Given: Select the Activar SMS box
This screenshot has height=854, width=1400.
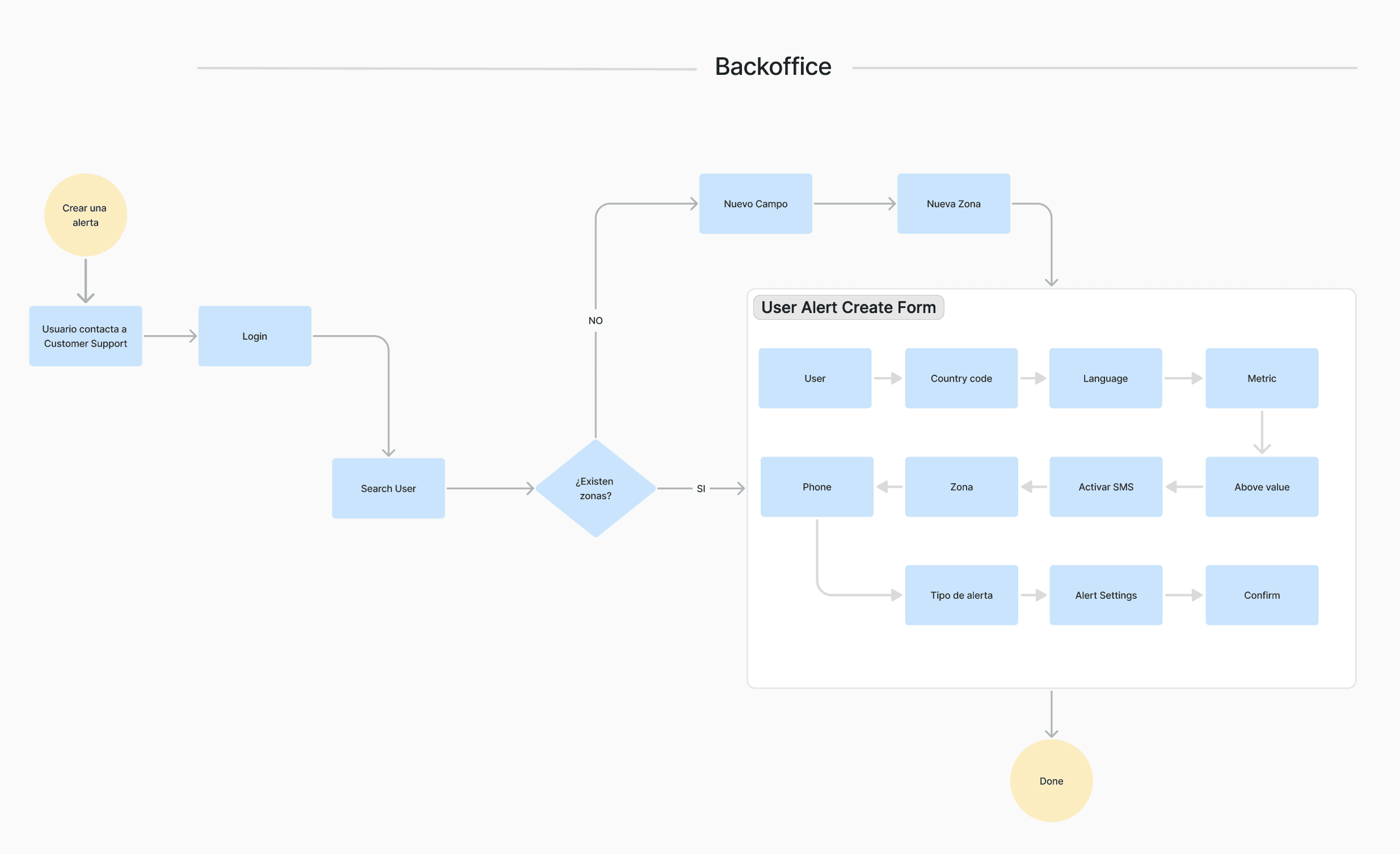Looking at the screenshot, I should click(x=1105, y=487).
